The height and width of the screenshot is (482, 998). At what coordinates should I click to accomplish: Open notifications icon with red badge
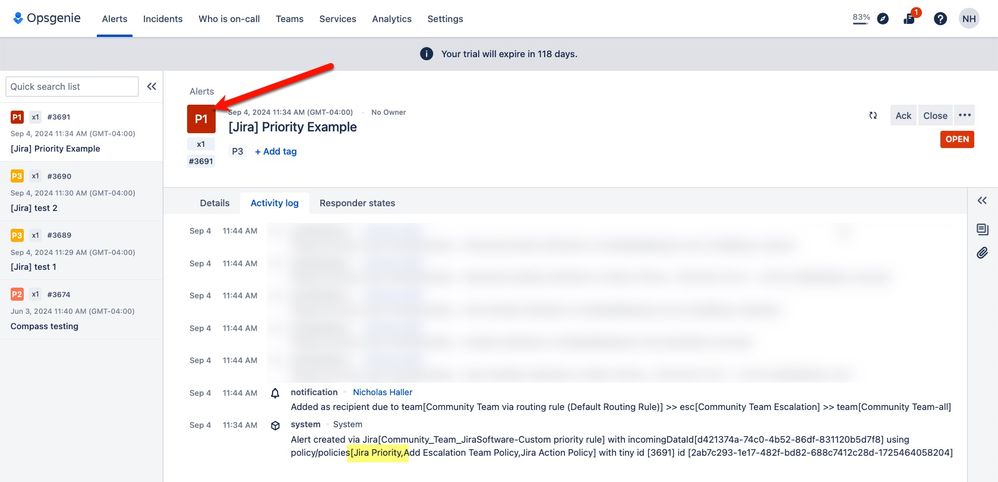(910, 18)
